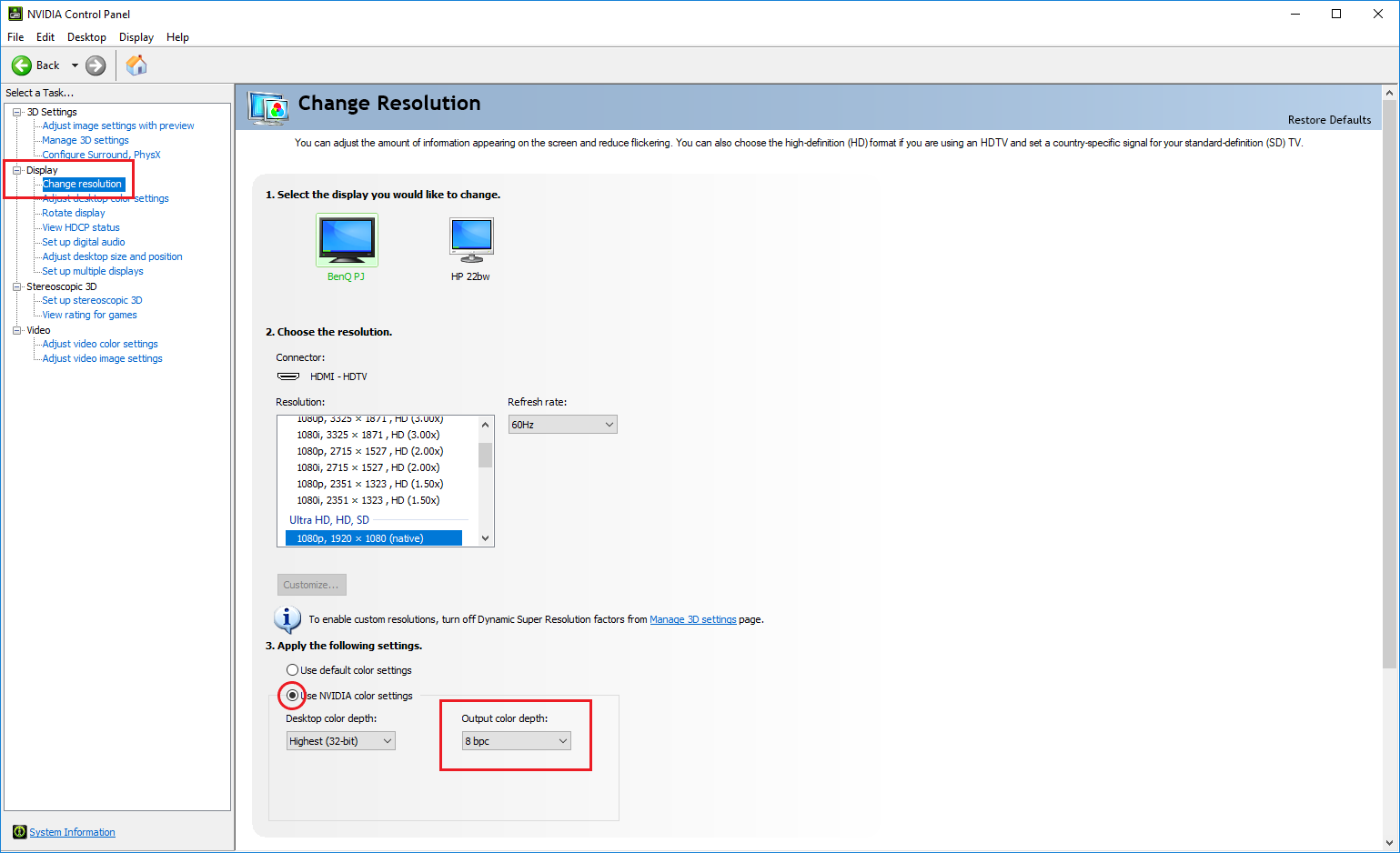
Task: Select the BenQ PJ display icon
Action: [x=347, y=240]
